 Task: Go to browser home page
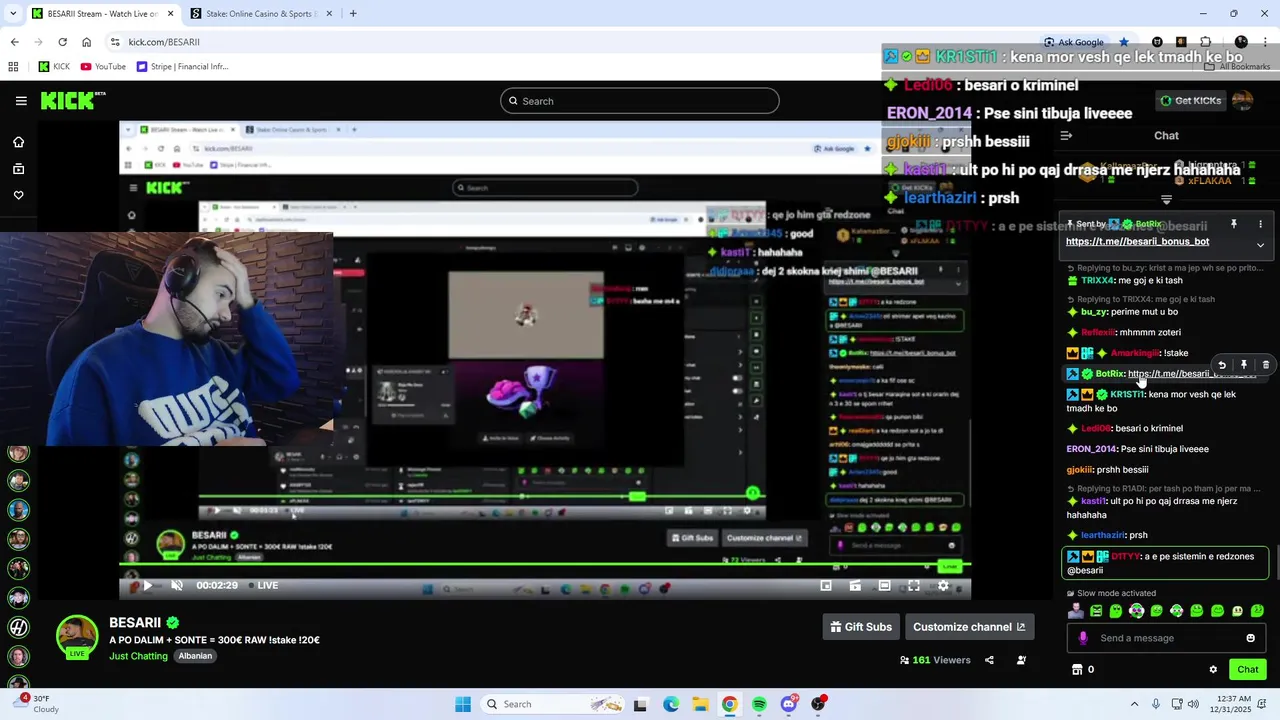(x=86, y=42)
